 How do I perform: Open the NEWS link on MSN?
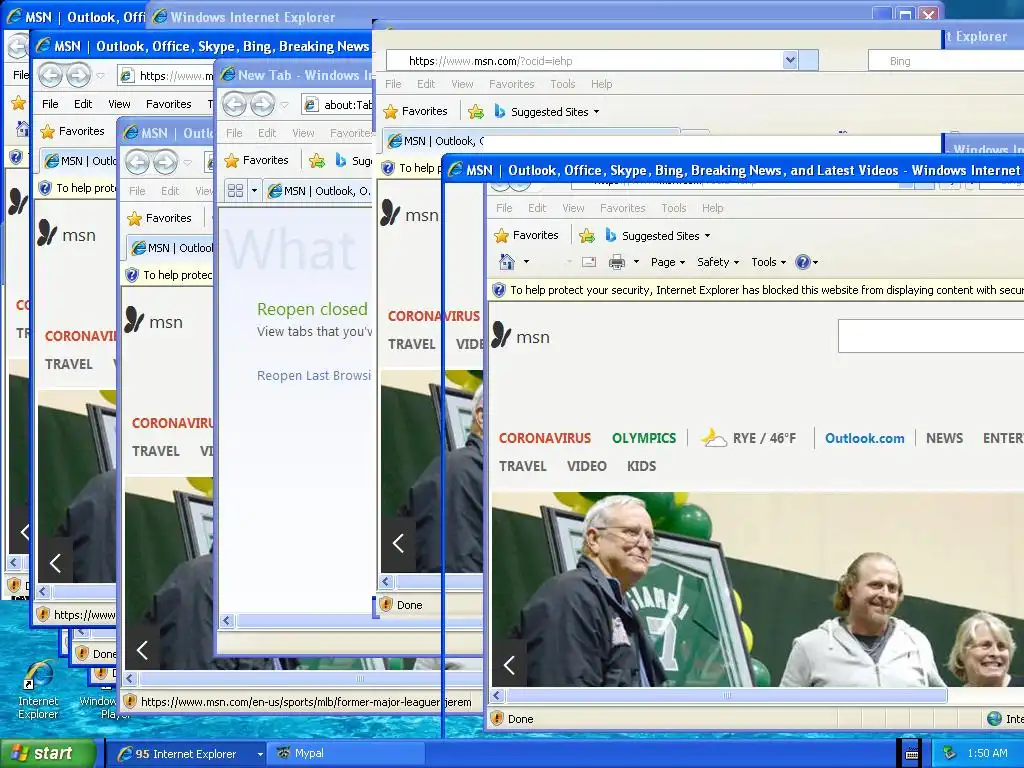944,438
